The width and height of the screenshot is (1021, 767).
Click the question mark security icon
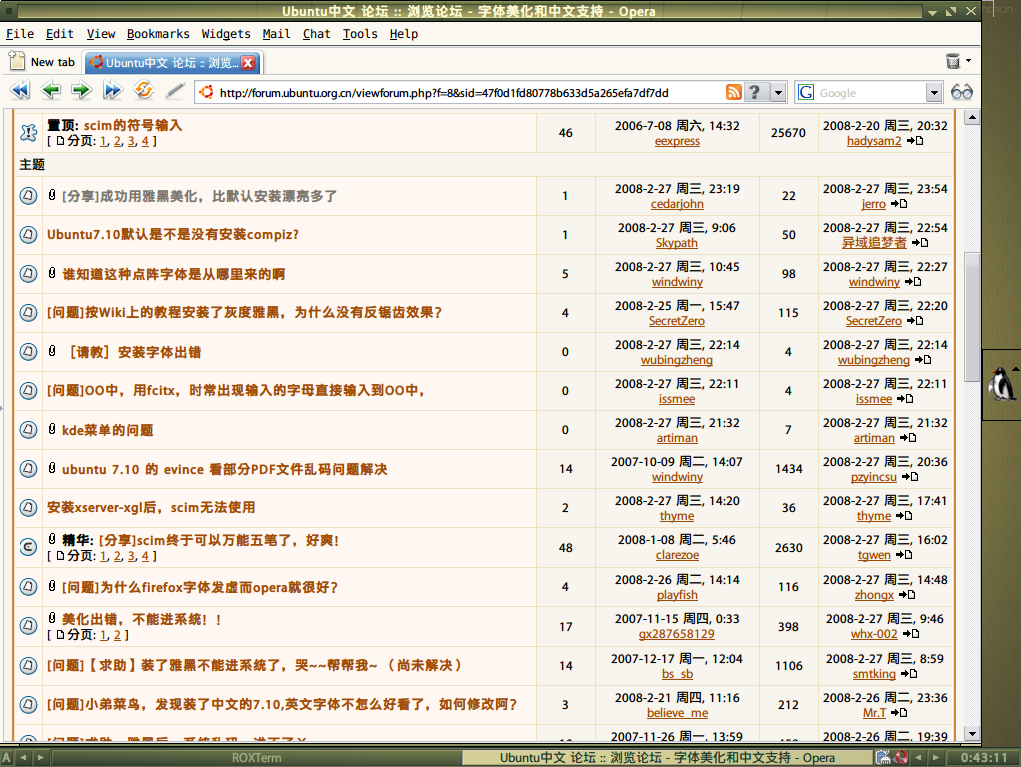coord(755,92)
